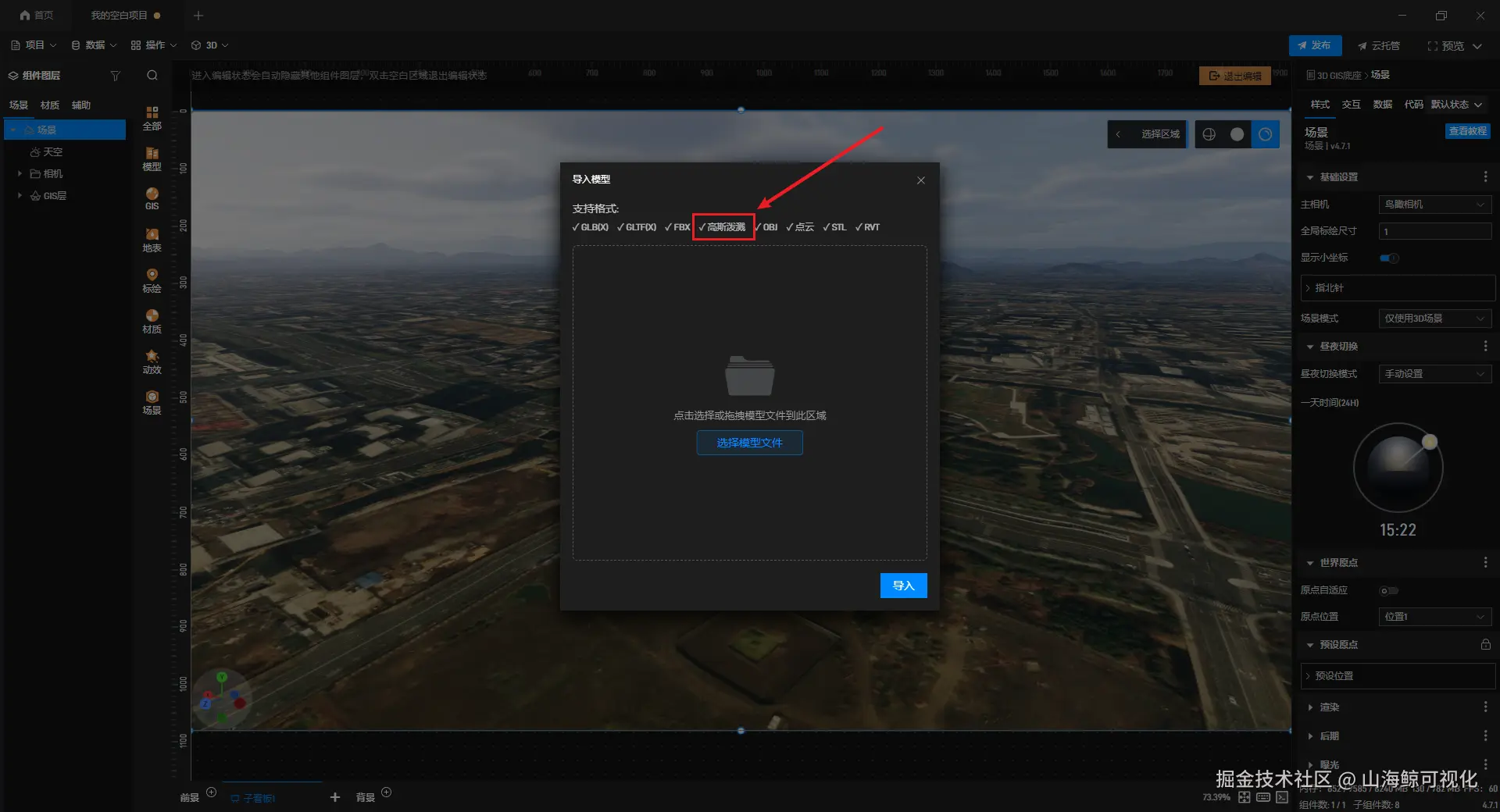The image size is (1500, 812).
Task: Click the time-of-day dial handle
Action: pyautogui.click(x=1430, y=442)
